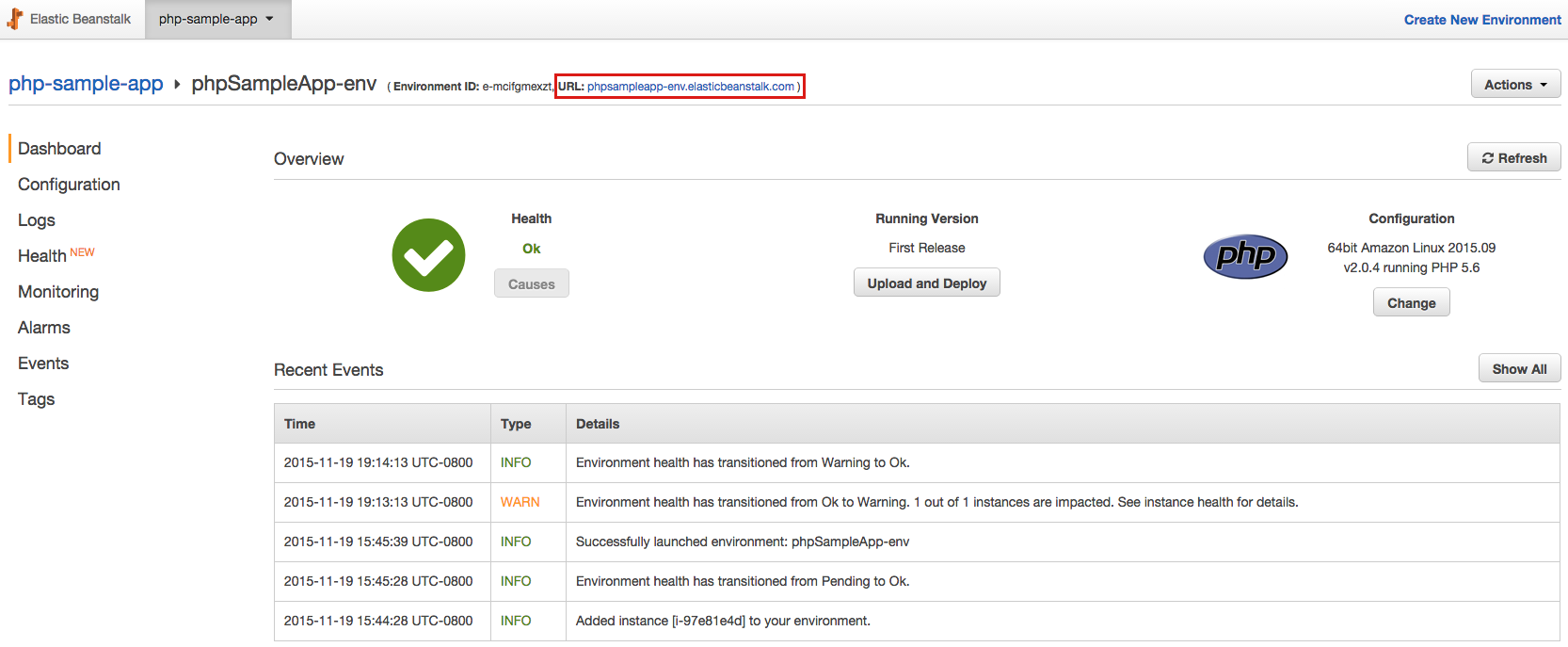Viewport: 1568px width, 647px height.
Task: Click the Details column header
Action: [x=1063, y=424]
